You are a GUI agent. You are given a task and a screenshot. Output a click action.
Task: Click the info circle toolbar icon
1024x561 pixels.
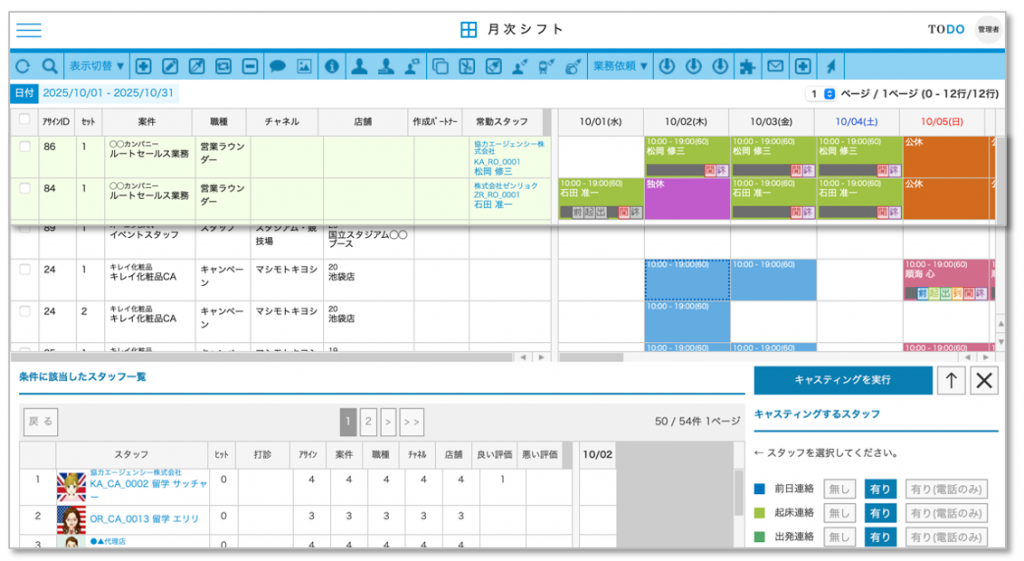[332, 66]
